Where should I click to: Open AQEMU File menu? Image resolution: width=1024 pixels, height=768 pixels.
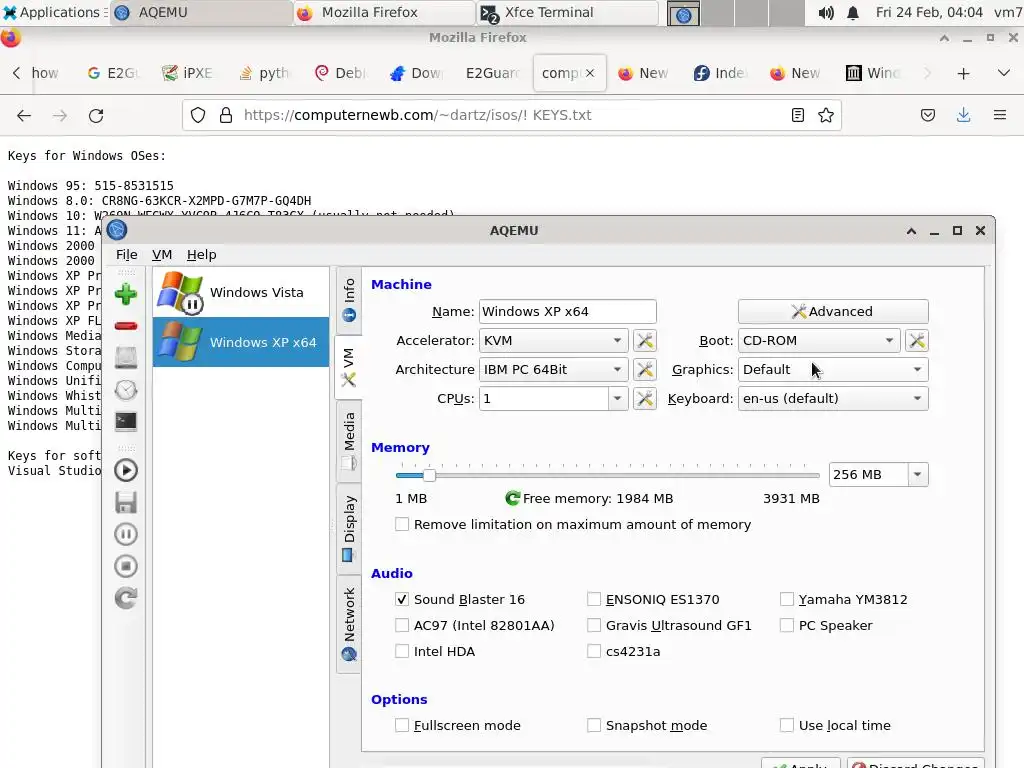[x=127, y=255]
